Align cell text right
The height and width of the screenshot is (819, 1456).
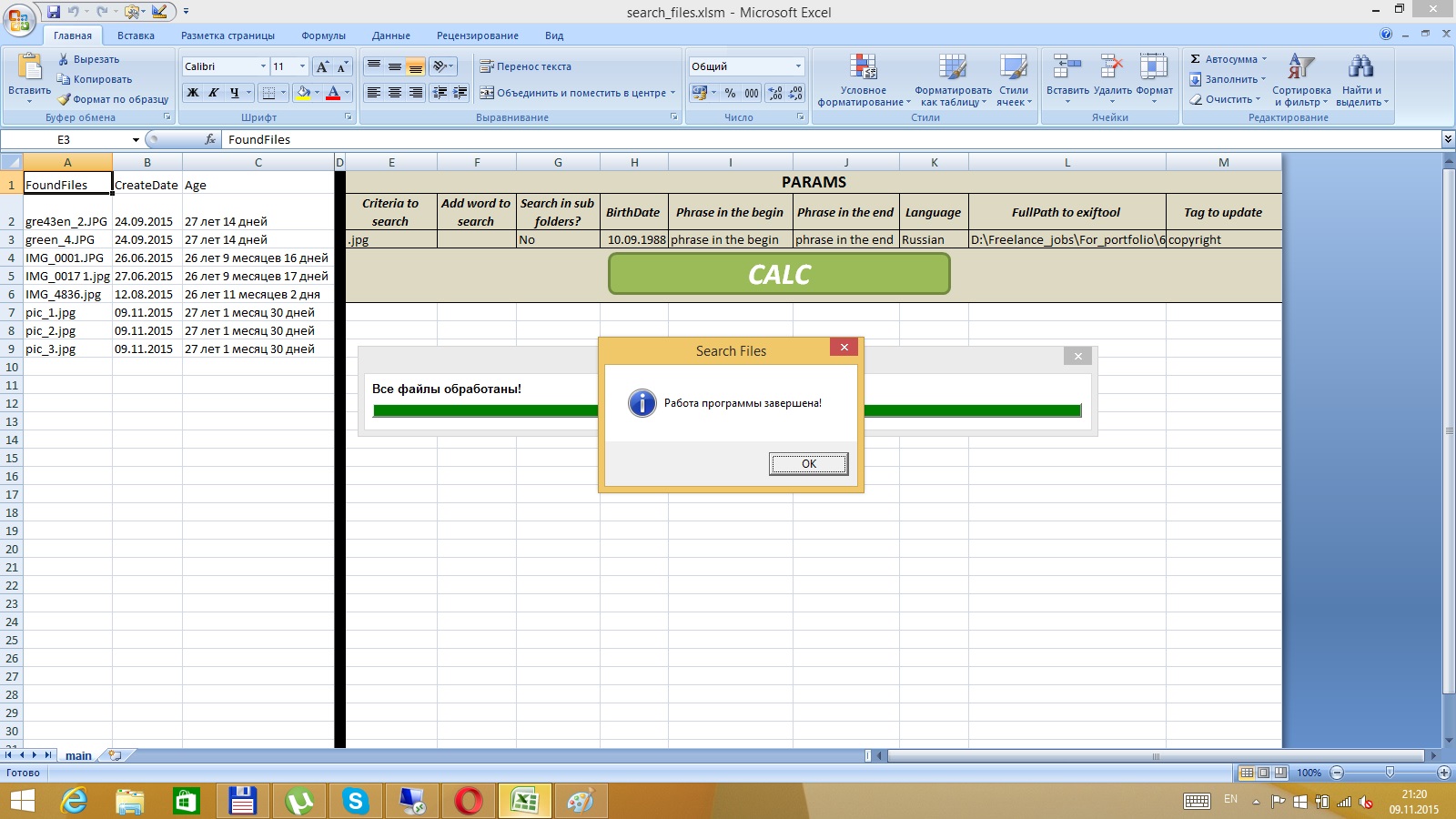(x=416, y=93)
